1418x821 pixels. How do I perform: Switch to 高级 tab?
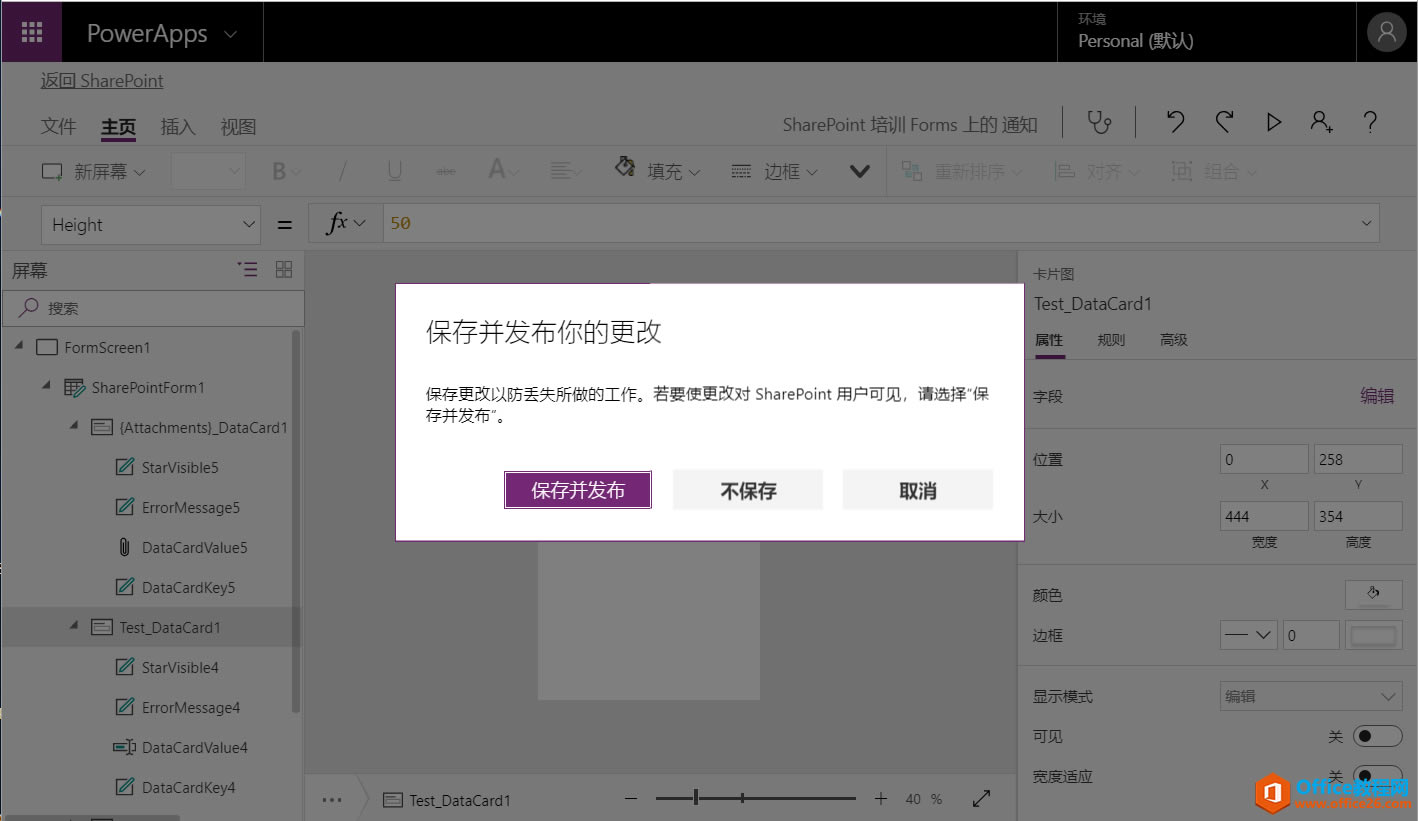coord(1174,340)
